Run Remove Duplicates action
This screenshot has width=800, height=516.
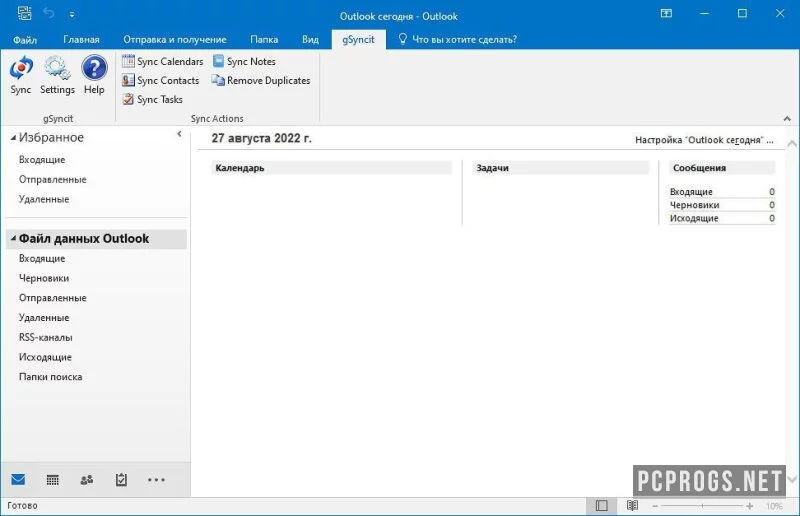click(261, 80)
